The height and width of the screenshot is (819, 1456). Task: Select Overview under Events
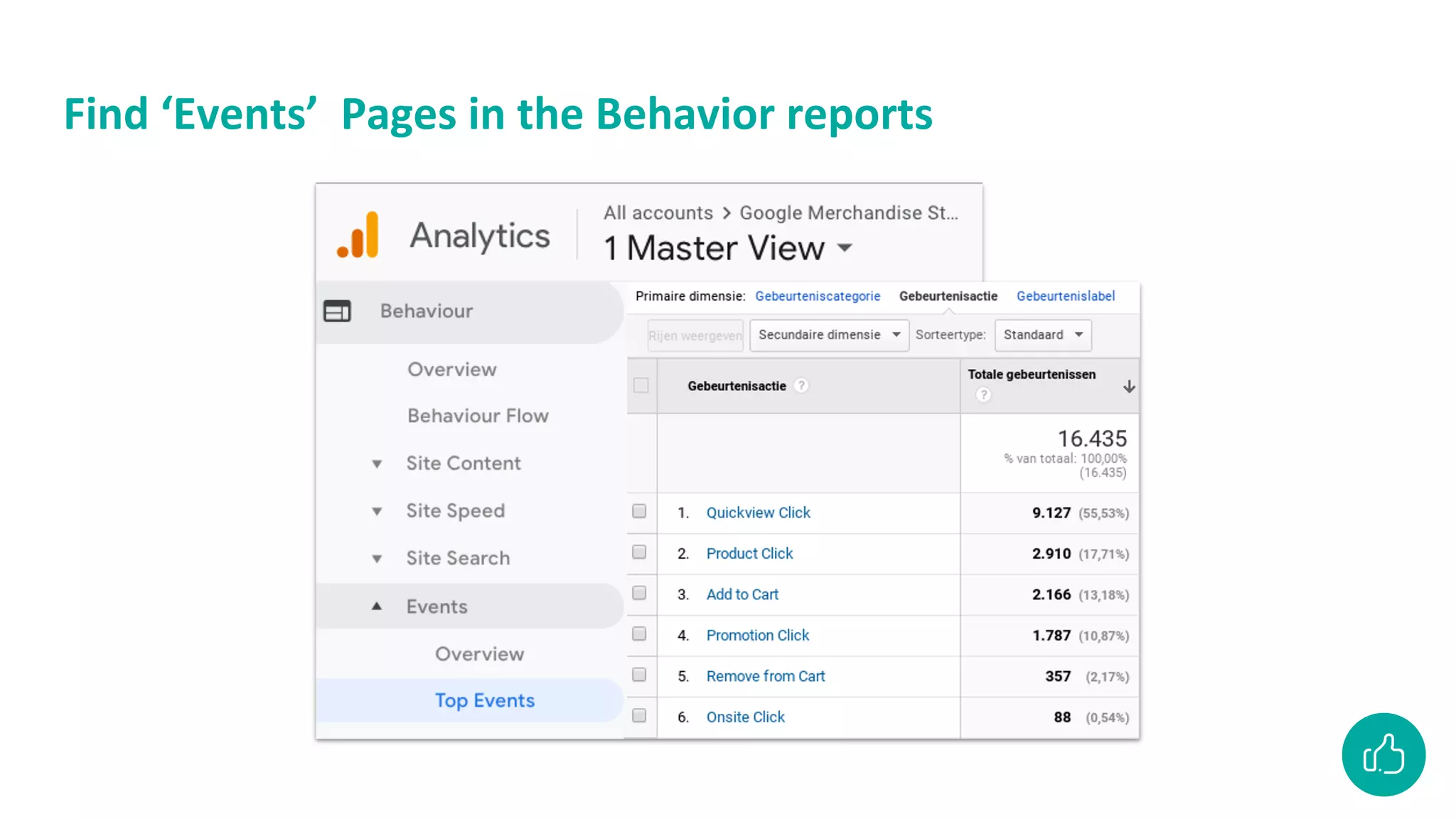tap(480, 654)
